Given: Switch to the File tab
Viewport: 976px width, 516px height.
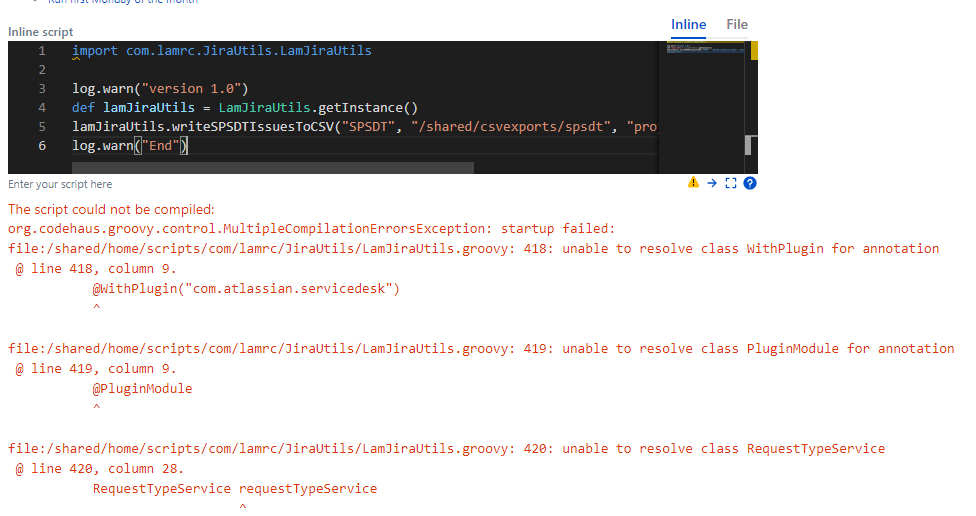Looking at the screenshot, I should (737, 24).
